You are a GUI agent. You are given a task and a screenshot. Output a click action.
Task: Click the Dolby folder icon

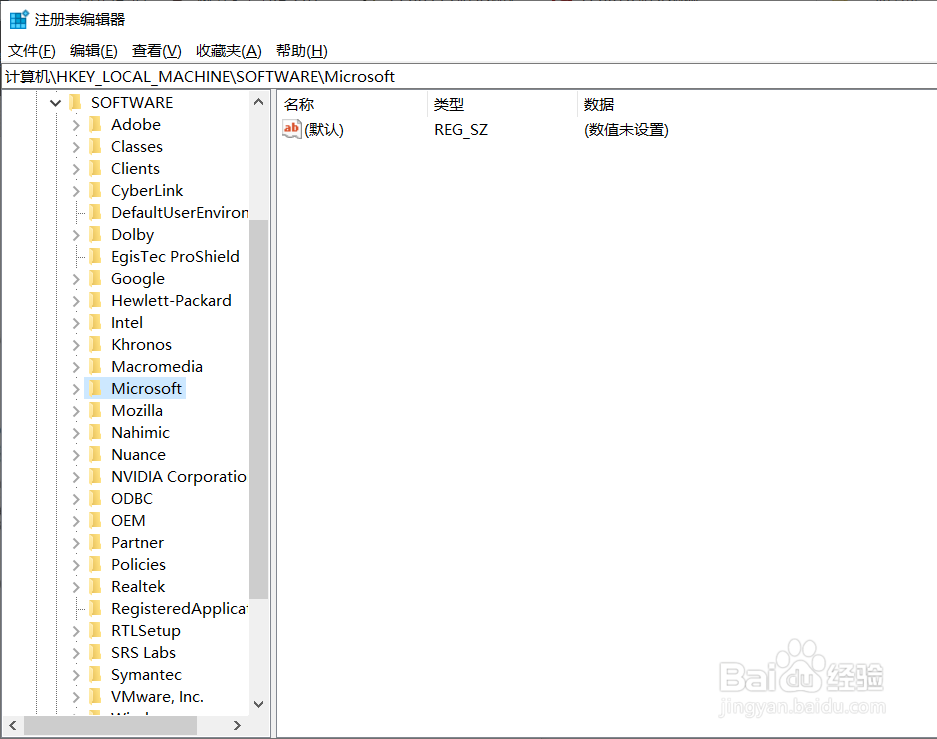coord(95,234)
